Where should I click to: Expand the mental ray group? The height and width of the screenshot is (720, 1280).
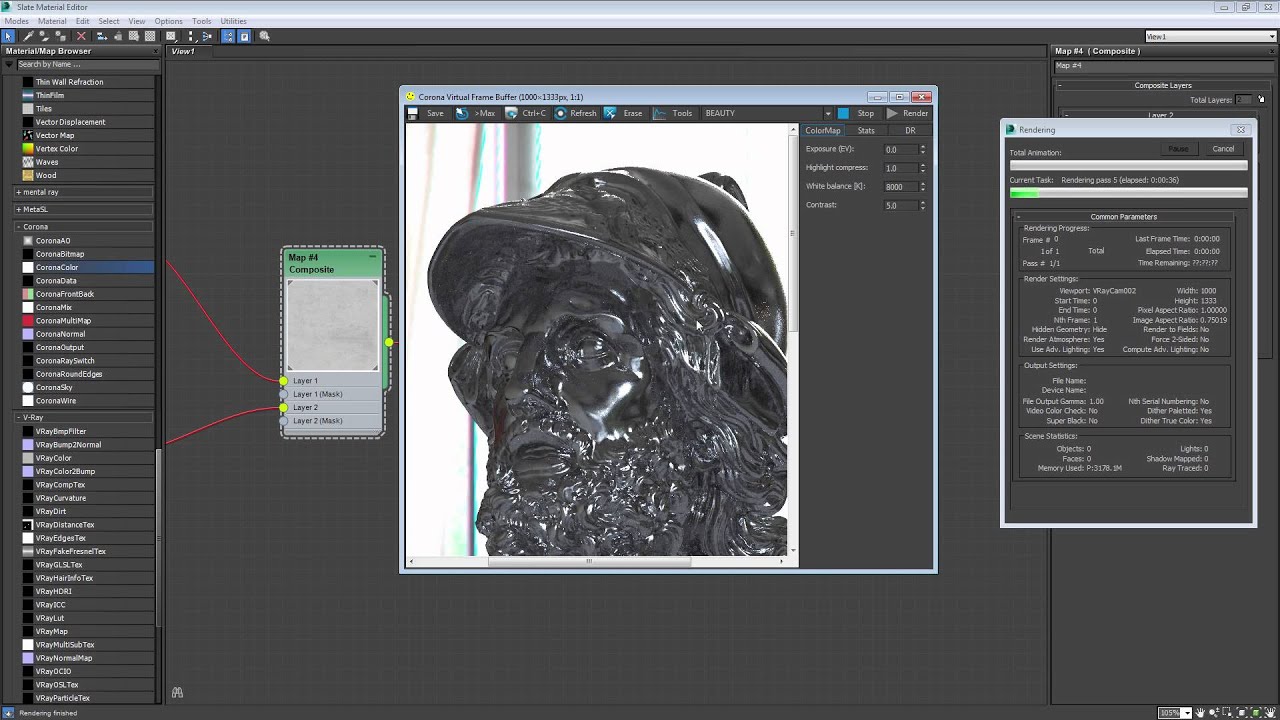pyautogui.click(x=19, y=192)
